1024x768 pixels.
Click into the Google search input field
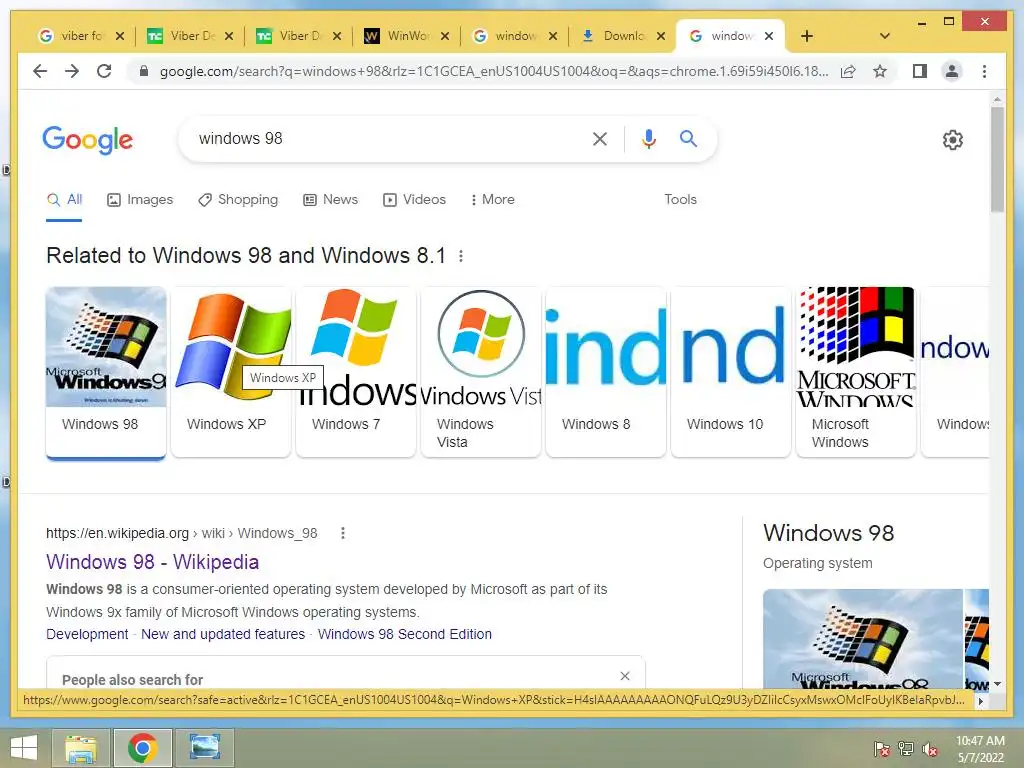385,138
